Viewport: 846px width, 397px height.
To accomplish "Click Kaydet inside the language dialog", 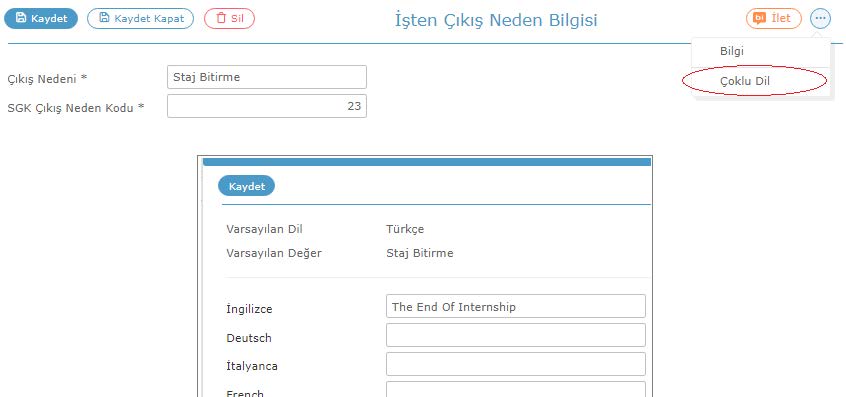I will click(x=247, y=186).
